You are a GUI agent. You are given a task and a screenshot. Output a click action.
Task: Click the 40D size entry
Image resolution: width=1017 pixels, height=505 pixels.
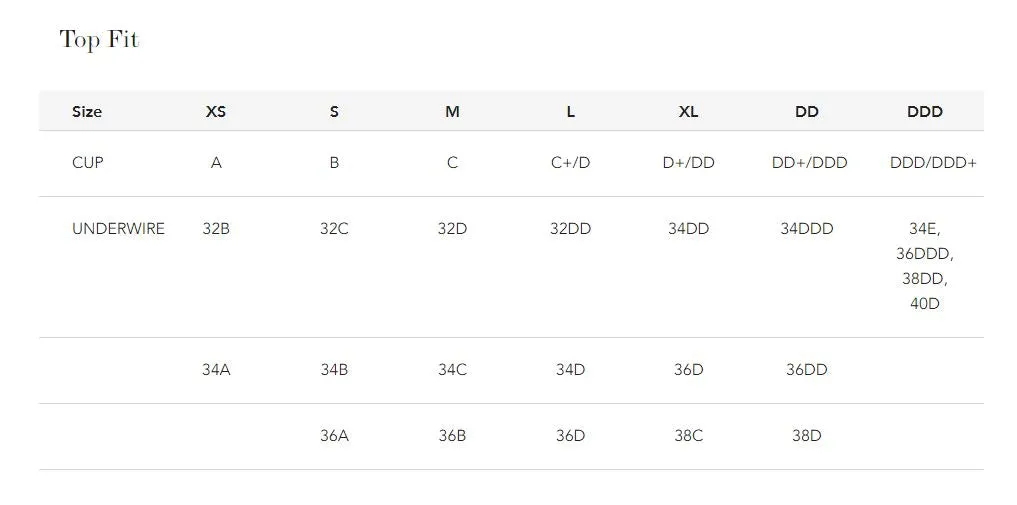tap(924, 303)
